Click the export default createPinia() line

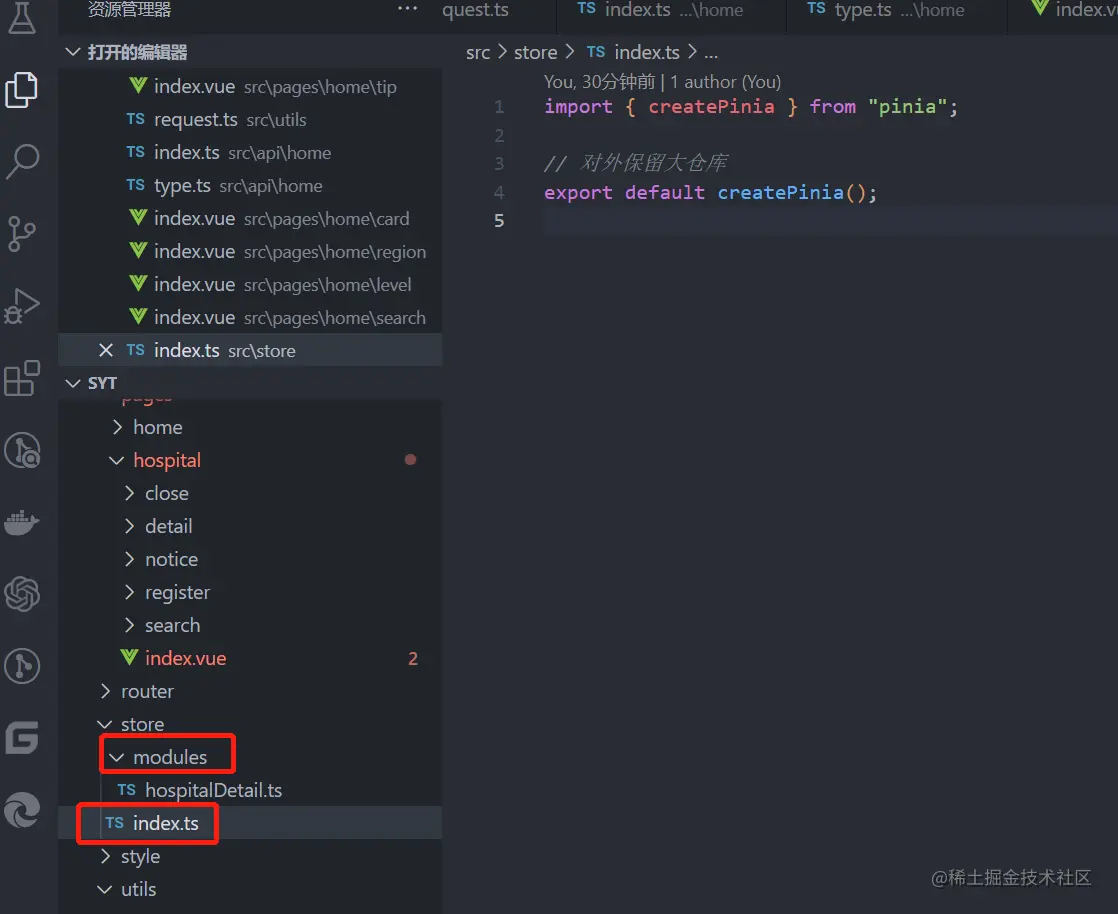click(x=710, y=192)
